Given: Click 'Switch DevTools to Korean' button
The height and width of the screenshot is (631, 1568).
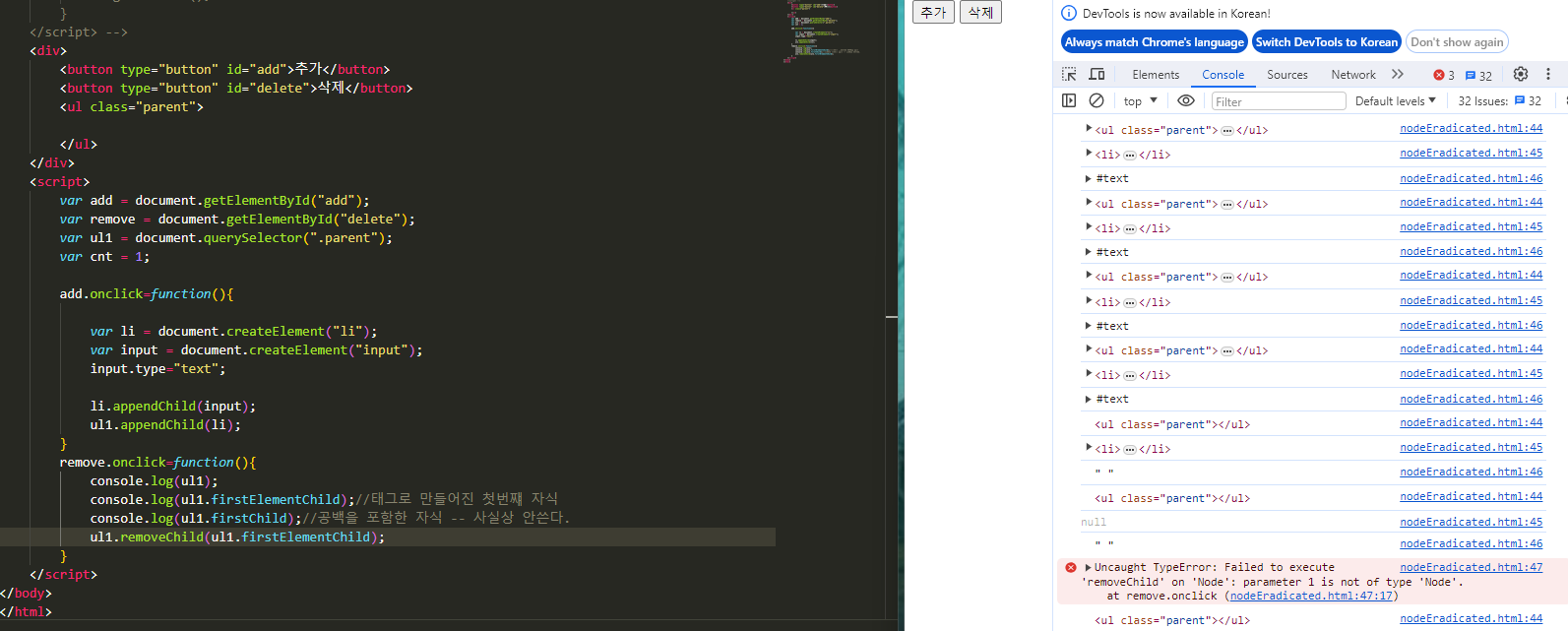Looking at the screenshot, I should (x=1327, y=42).
